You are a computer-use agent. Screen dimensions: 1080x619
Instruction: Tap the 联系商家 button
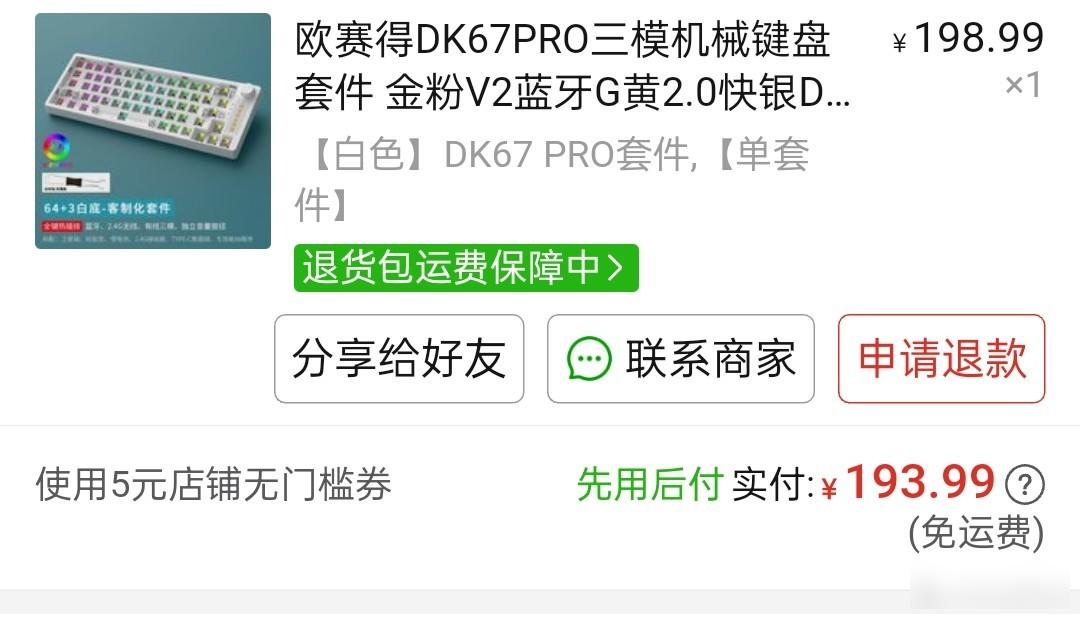click(x=681, y=359)
